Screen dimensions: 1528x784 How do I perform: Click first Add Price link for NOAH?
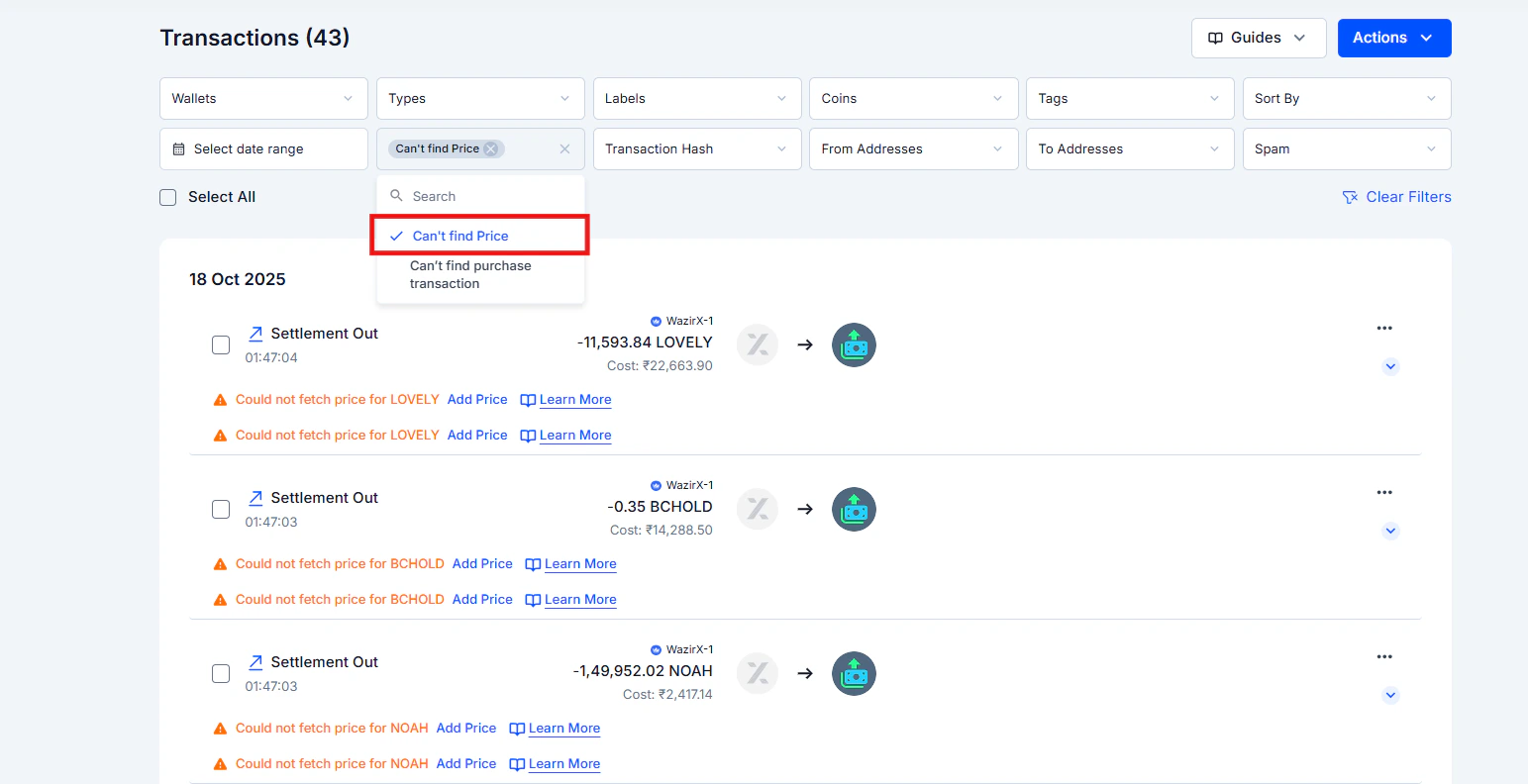466,728
